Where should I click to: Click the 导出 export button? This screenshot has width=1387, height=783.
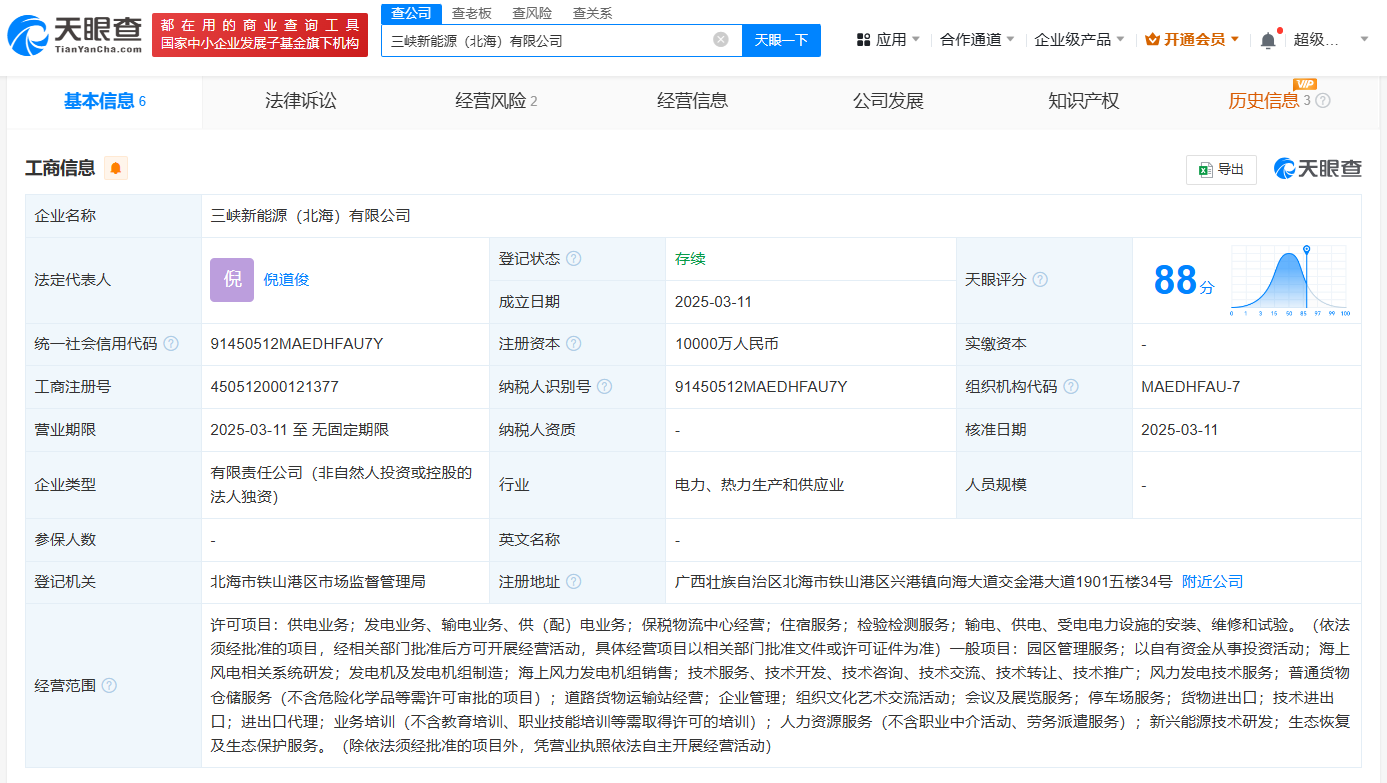point(1221,169)
